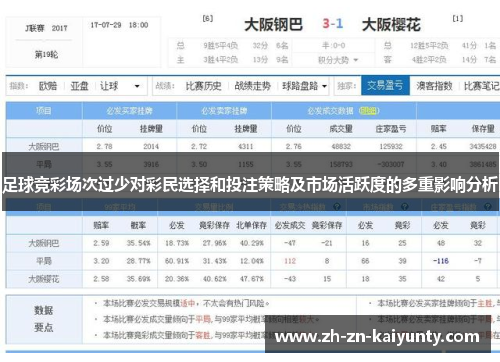Click the 北单保存 column sub-header
Image resolution: width=500 pixels, height=362 pixels.
(x=252, y=225)
